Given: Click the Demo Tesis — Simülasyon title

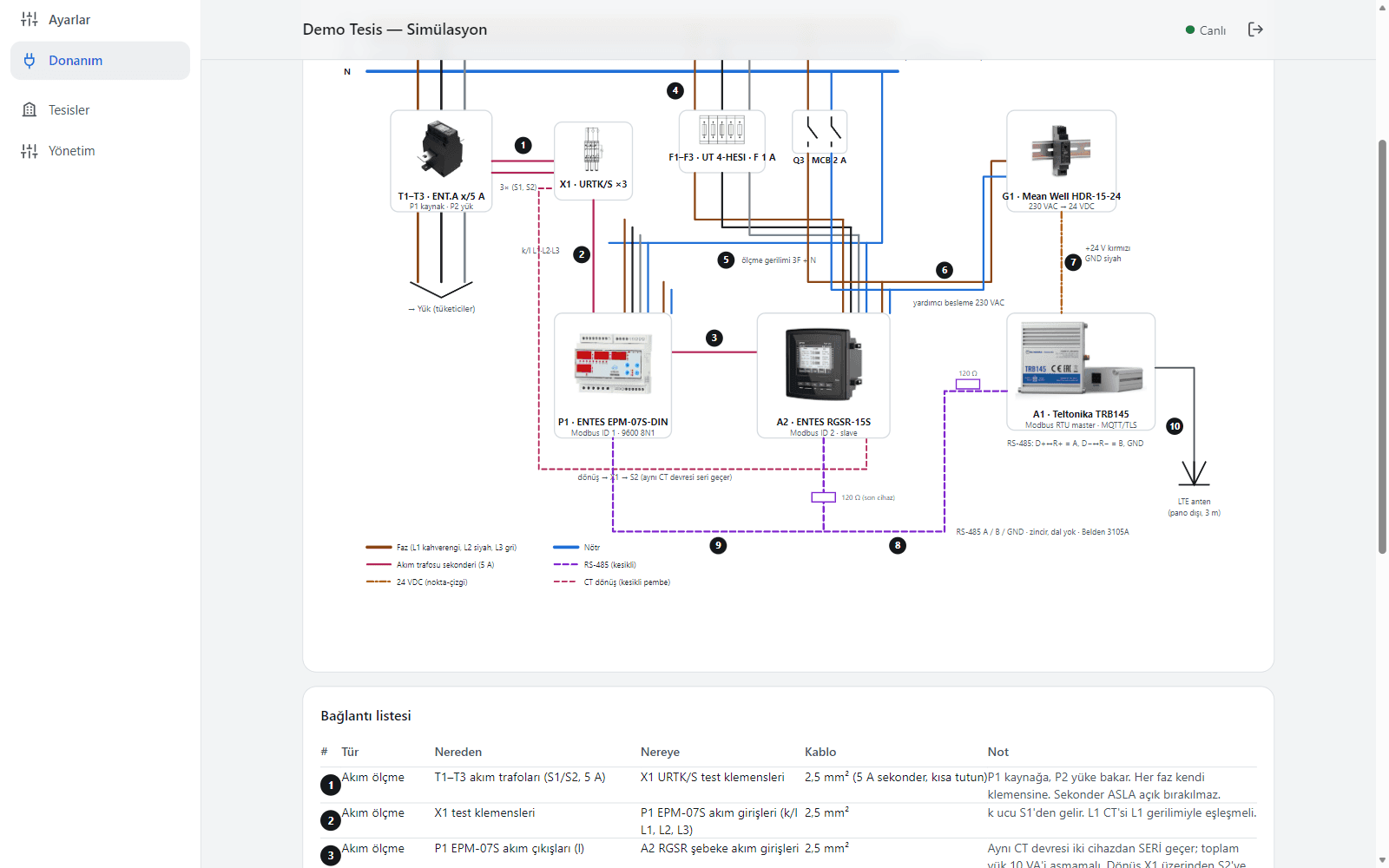Looking at the screenshot, I should click(x=395, y=30).
